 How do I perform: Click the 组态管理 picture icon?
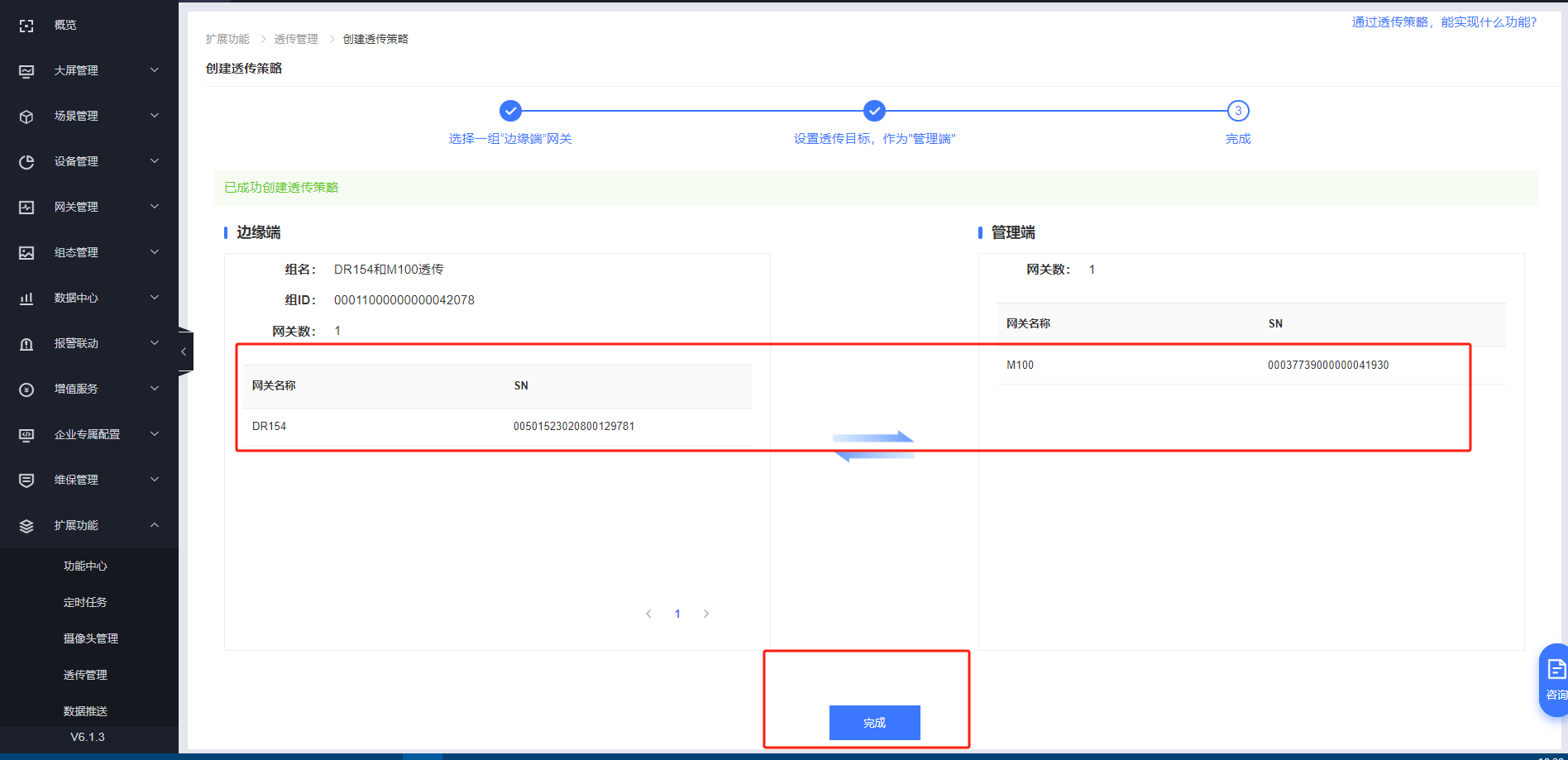pyautogui.click(x=26, y=253)
